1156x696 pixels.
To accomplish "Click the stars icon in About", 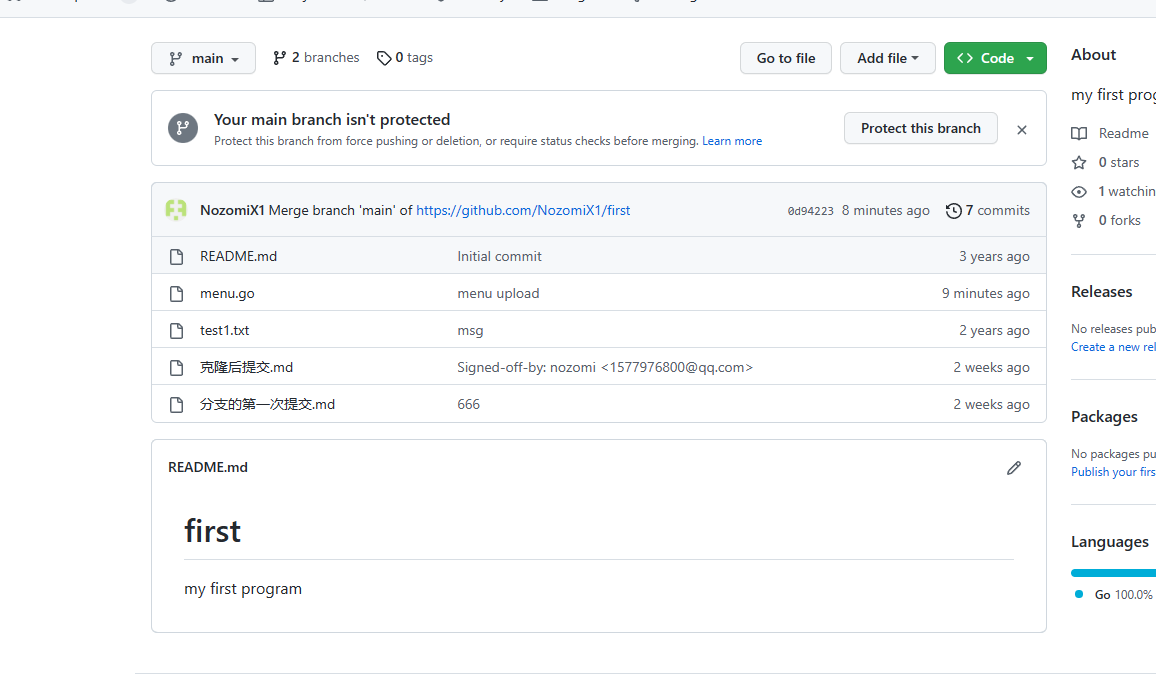I will 1079,162.
